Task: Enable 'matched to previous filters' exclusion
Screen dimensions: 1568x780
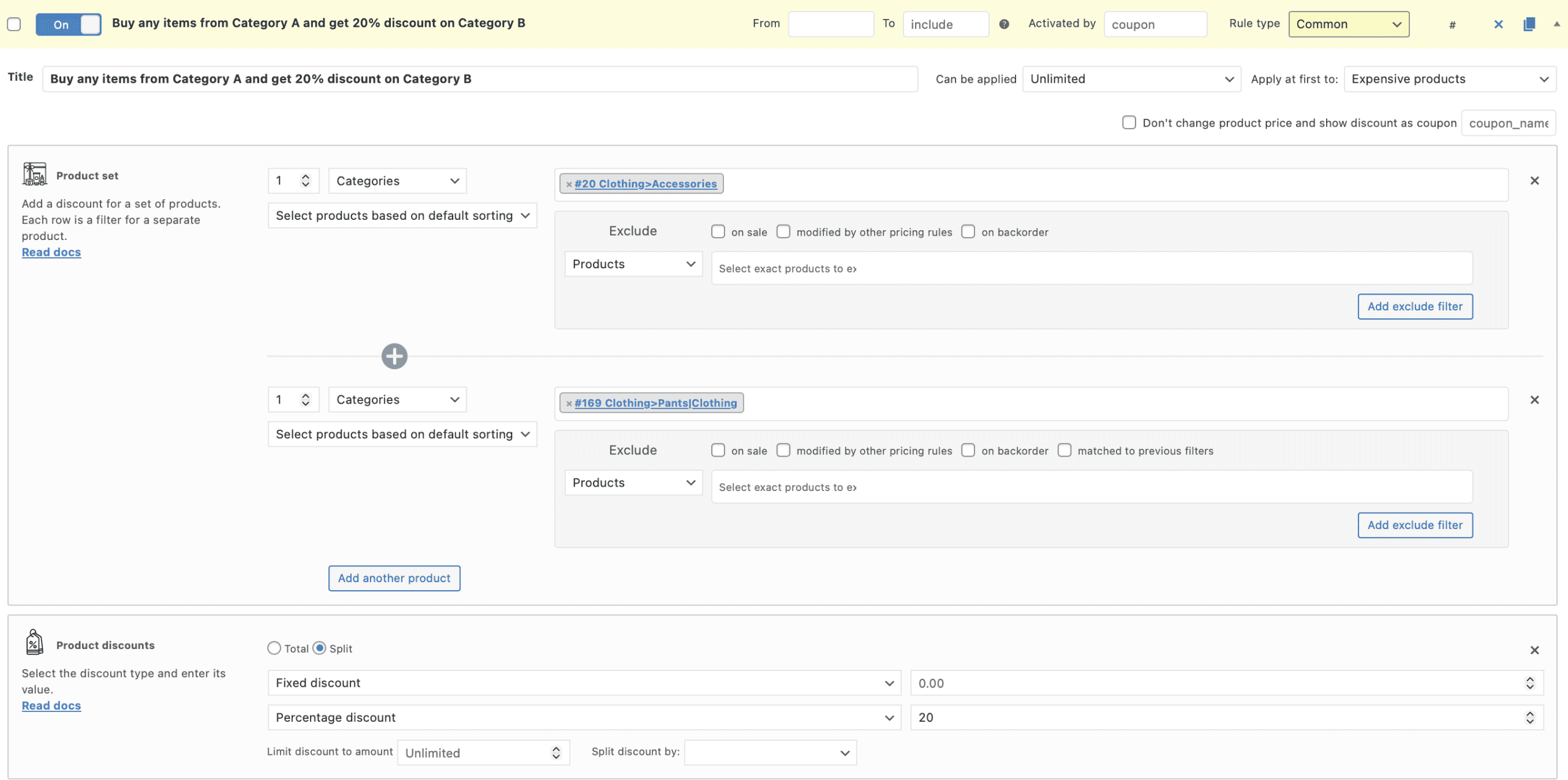Action: pyautogui.click(x=1065, y=451)
